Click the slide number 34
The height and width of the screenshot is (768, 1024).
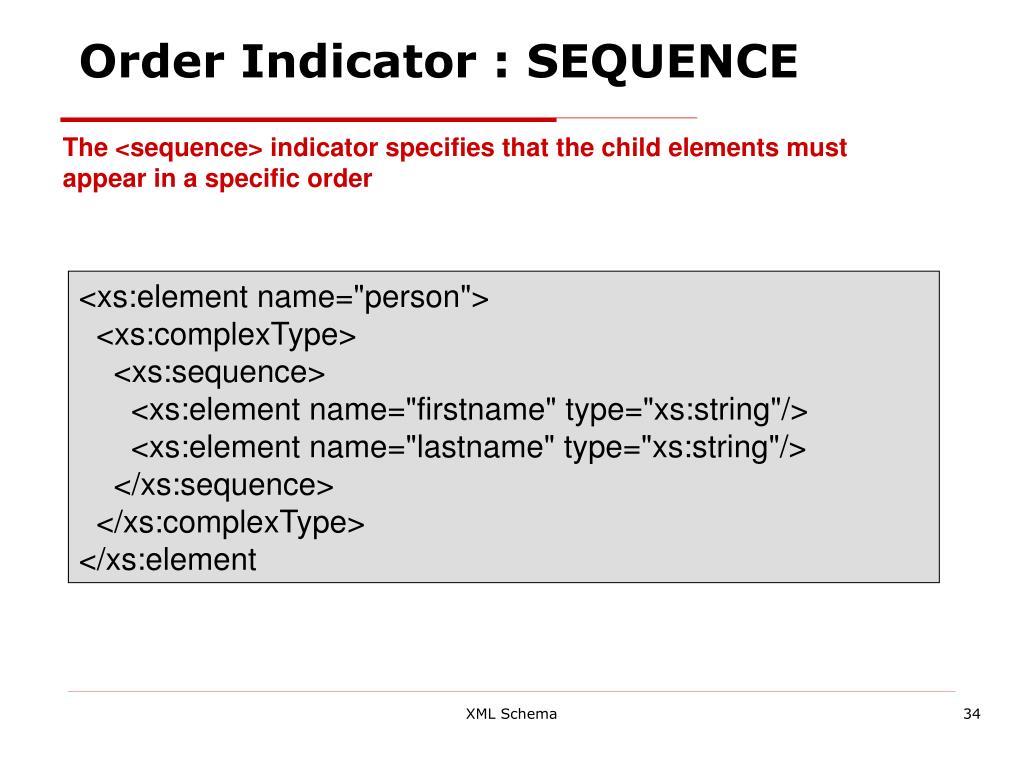(972, 714)
